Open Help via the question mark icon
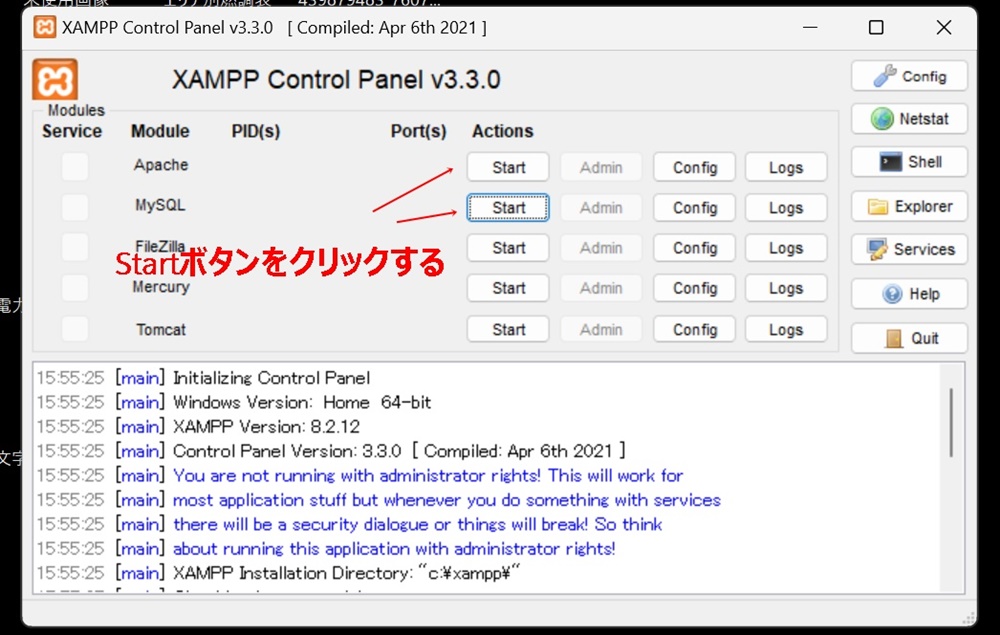The width and height of the screenshot is (1000, 635). pyautogui.click(x=909, y=294)
